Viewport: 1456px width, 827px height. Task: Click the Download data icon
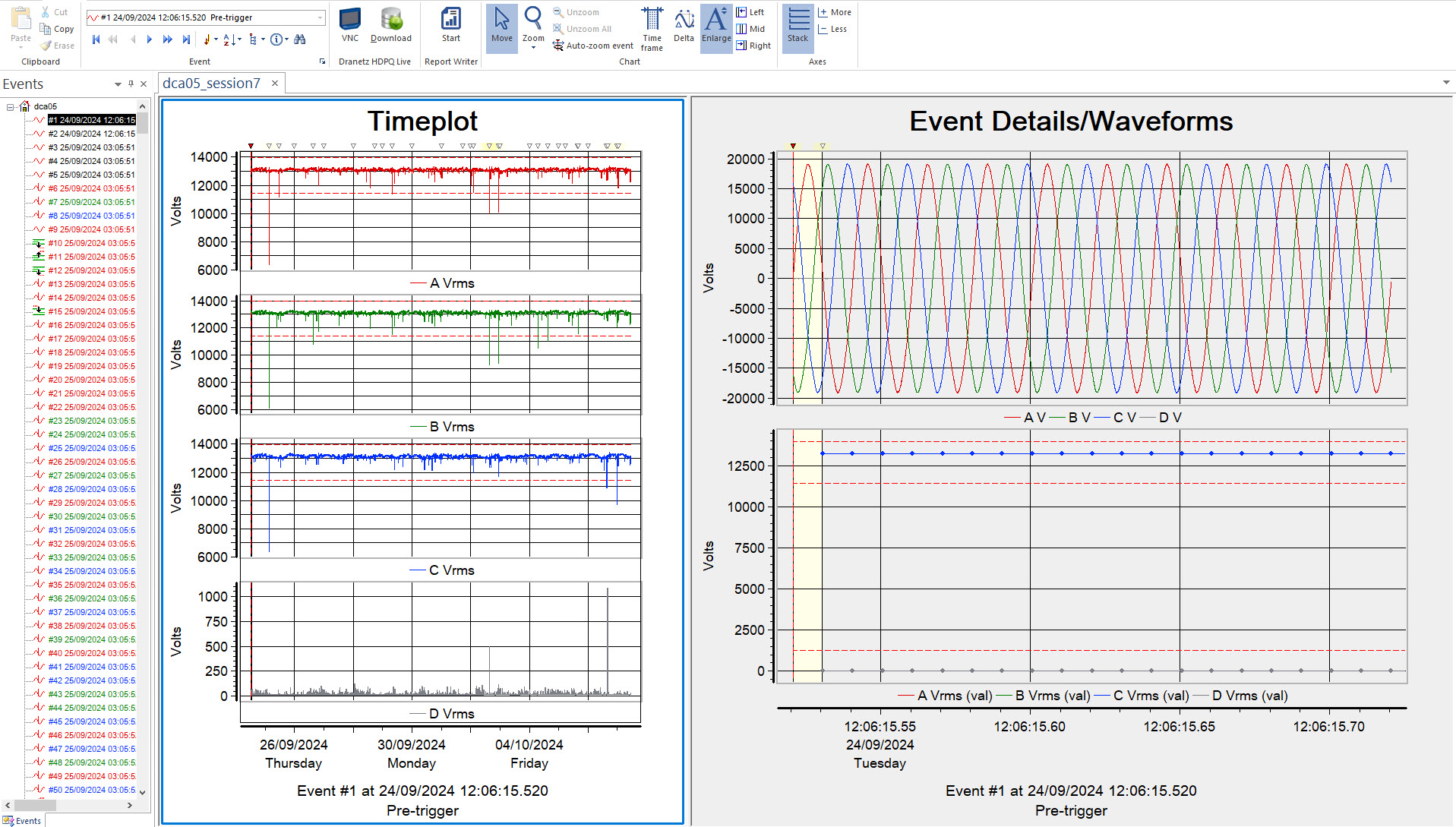391,26
